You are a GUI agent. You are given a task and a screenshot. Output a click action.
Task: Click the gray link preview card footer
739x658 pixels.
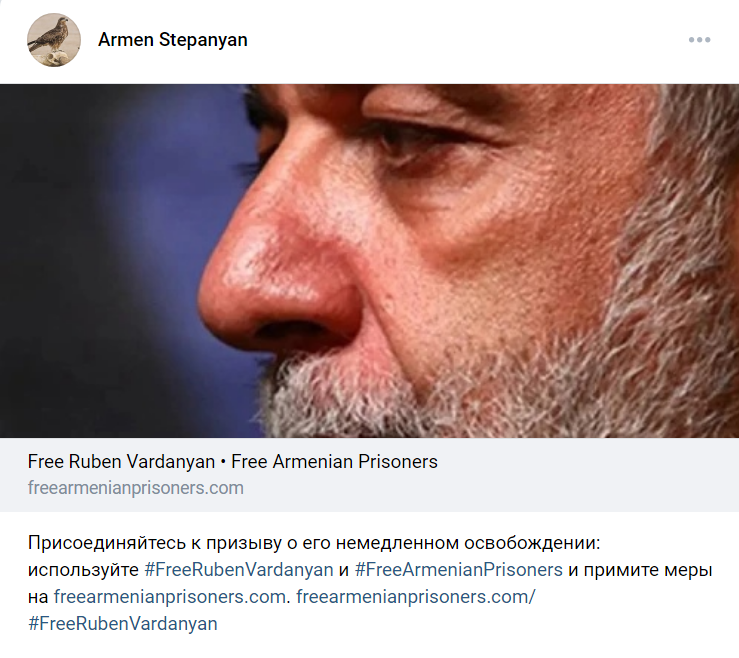370,475
